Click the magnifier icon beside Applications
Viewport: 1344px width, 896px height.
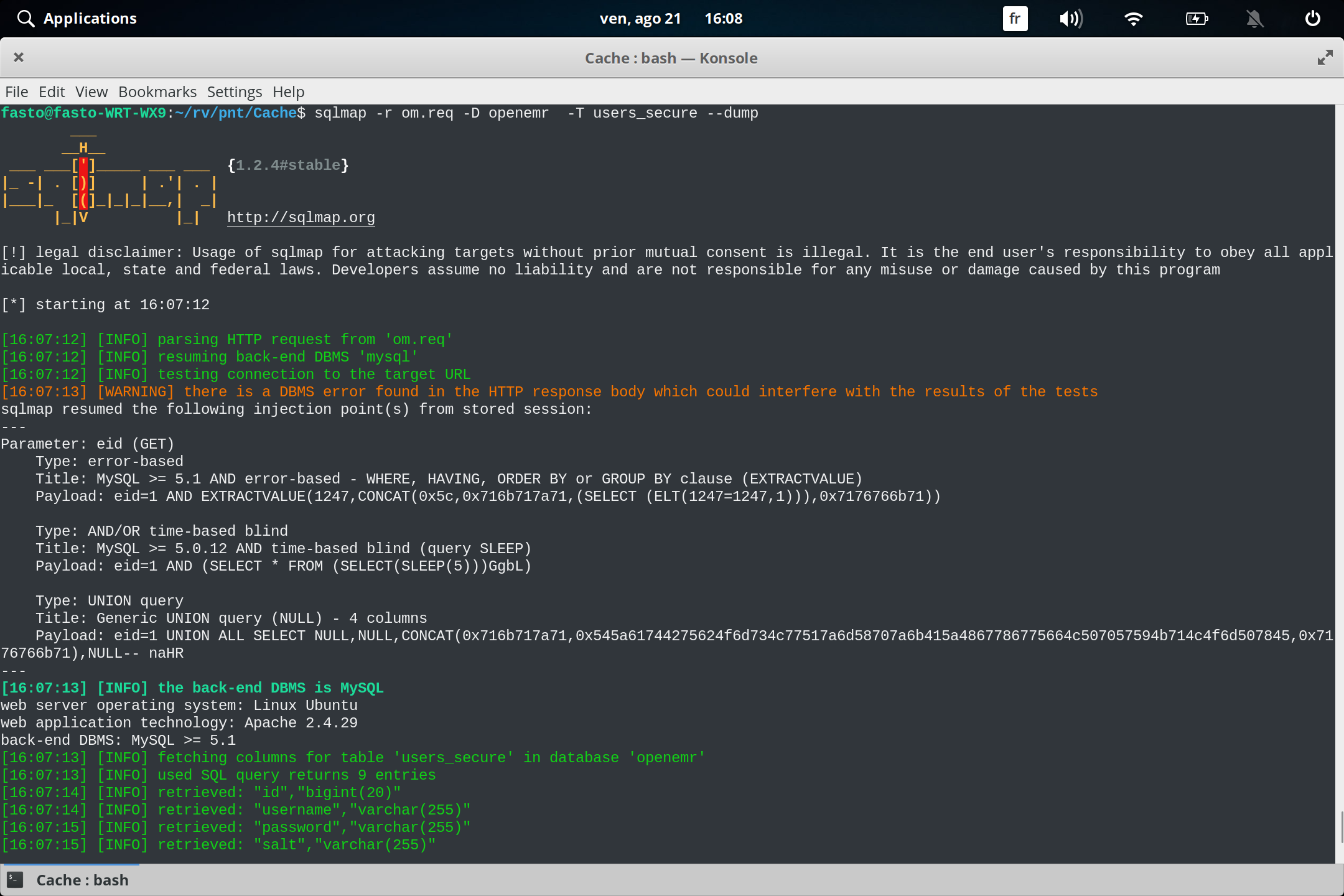(x=26, y=19)
